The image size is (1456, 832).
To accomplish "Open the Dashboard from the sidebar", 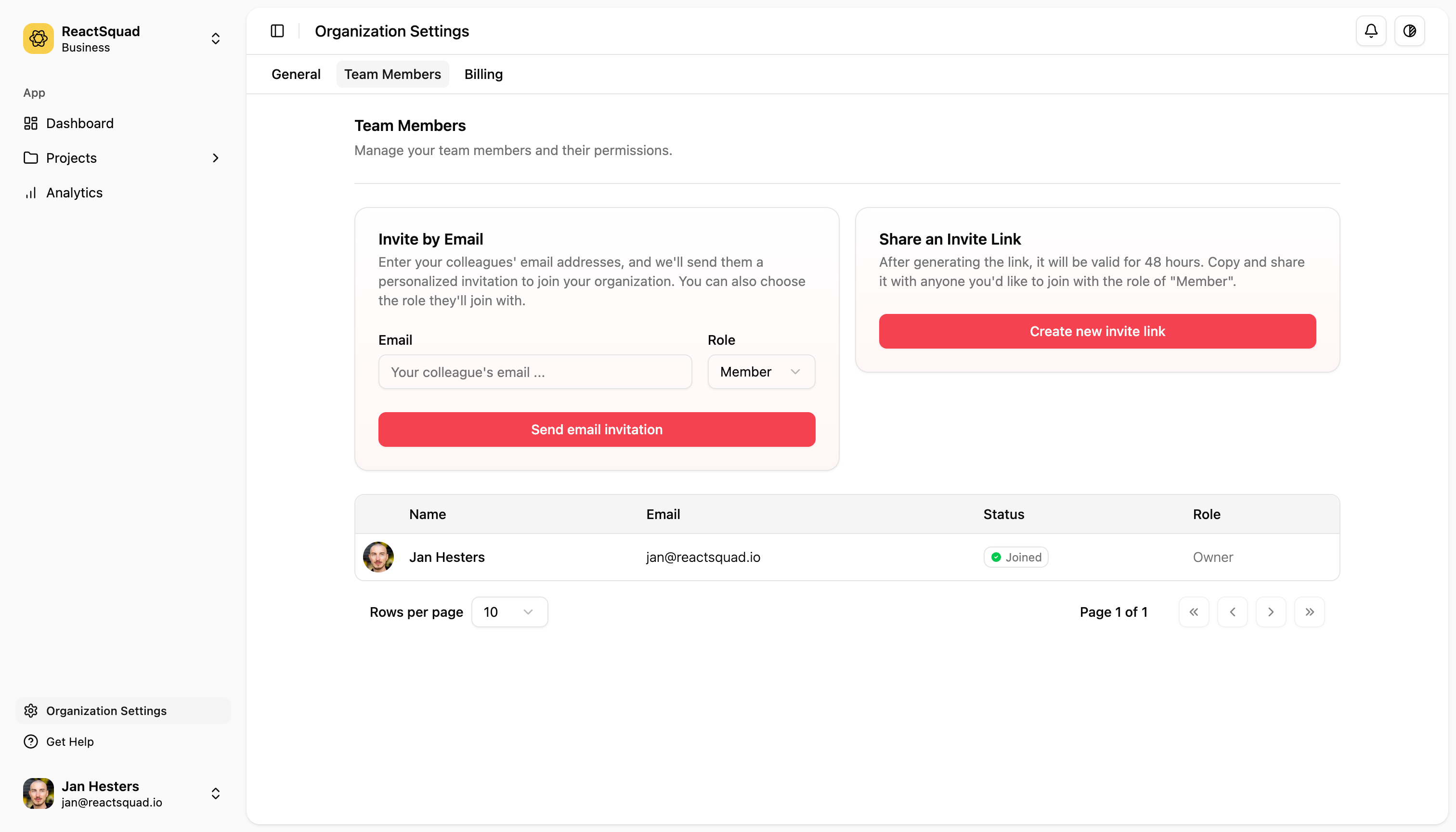I will (x=79, y=123).
